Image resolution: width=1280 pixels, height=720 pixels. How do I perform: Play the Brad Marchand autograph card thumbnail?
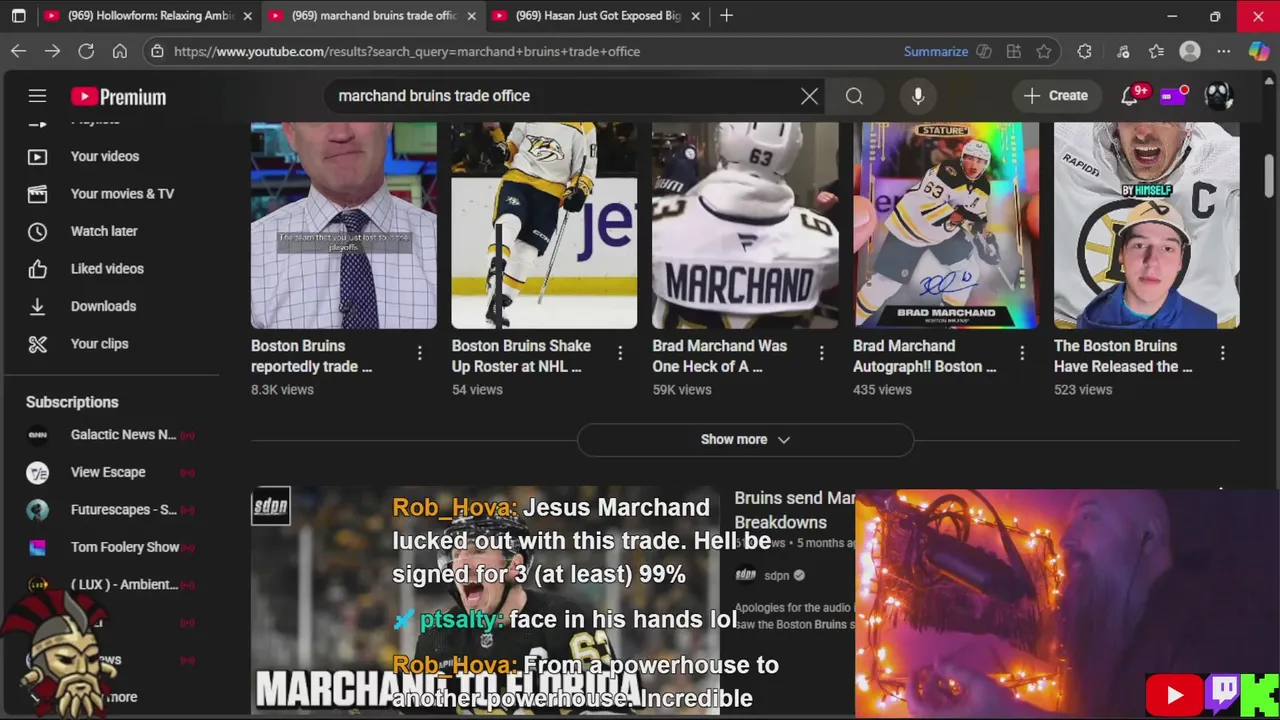(x=946, y=225)
